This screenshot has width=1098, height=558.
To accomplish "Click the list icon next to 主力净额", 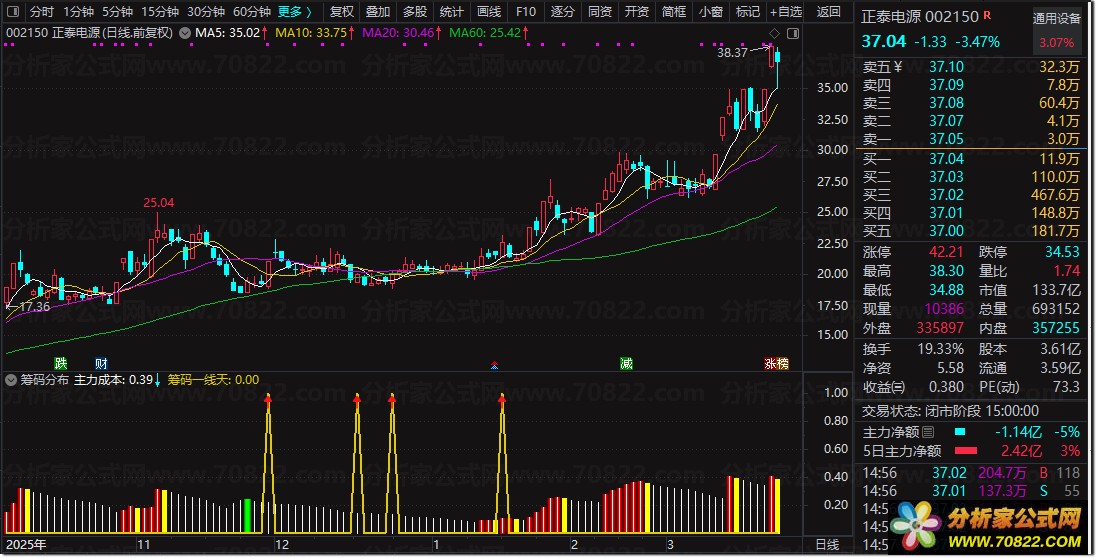I will pyautogui.click(x=928, y=432).
